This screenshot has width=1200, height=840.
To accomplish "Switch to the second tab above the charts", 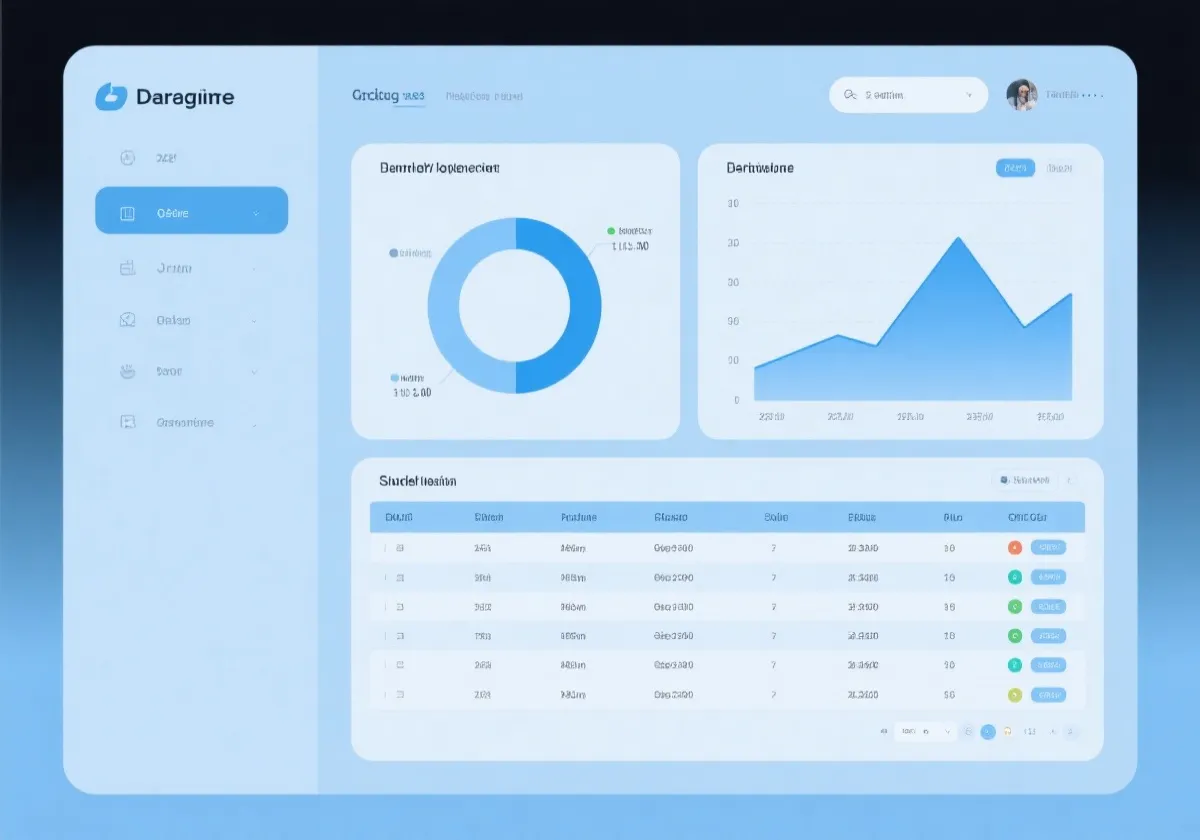I will pyautogui.click(x=484, y=96).
